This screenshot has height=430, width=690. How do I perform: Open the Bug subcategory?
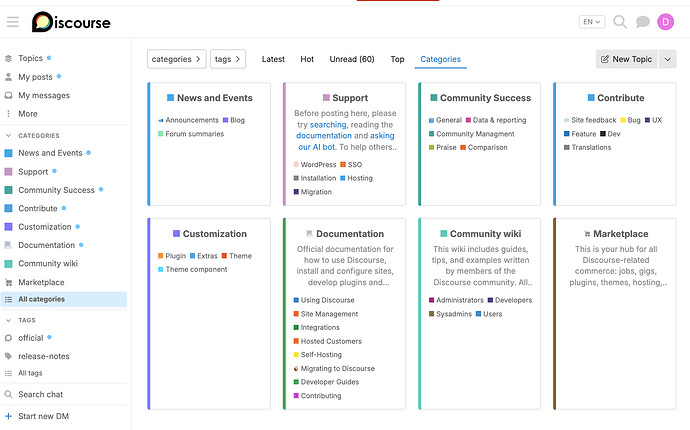point(634,120)
